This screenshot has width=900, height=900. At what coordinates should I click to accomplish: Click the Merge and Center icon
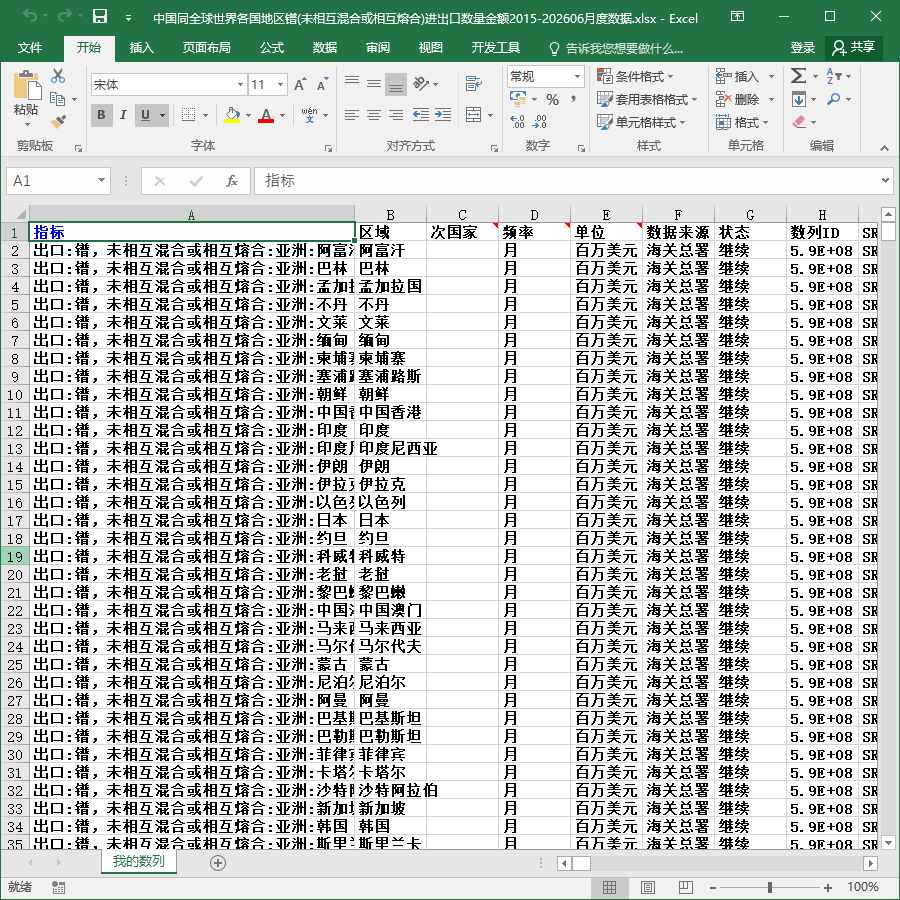tap(474, 115)
